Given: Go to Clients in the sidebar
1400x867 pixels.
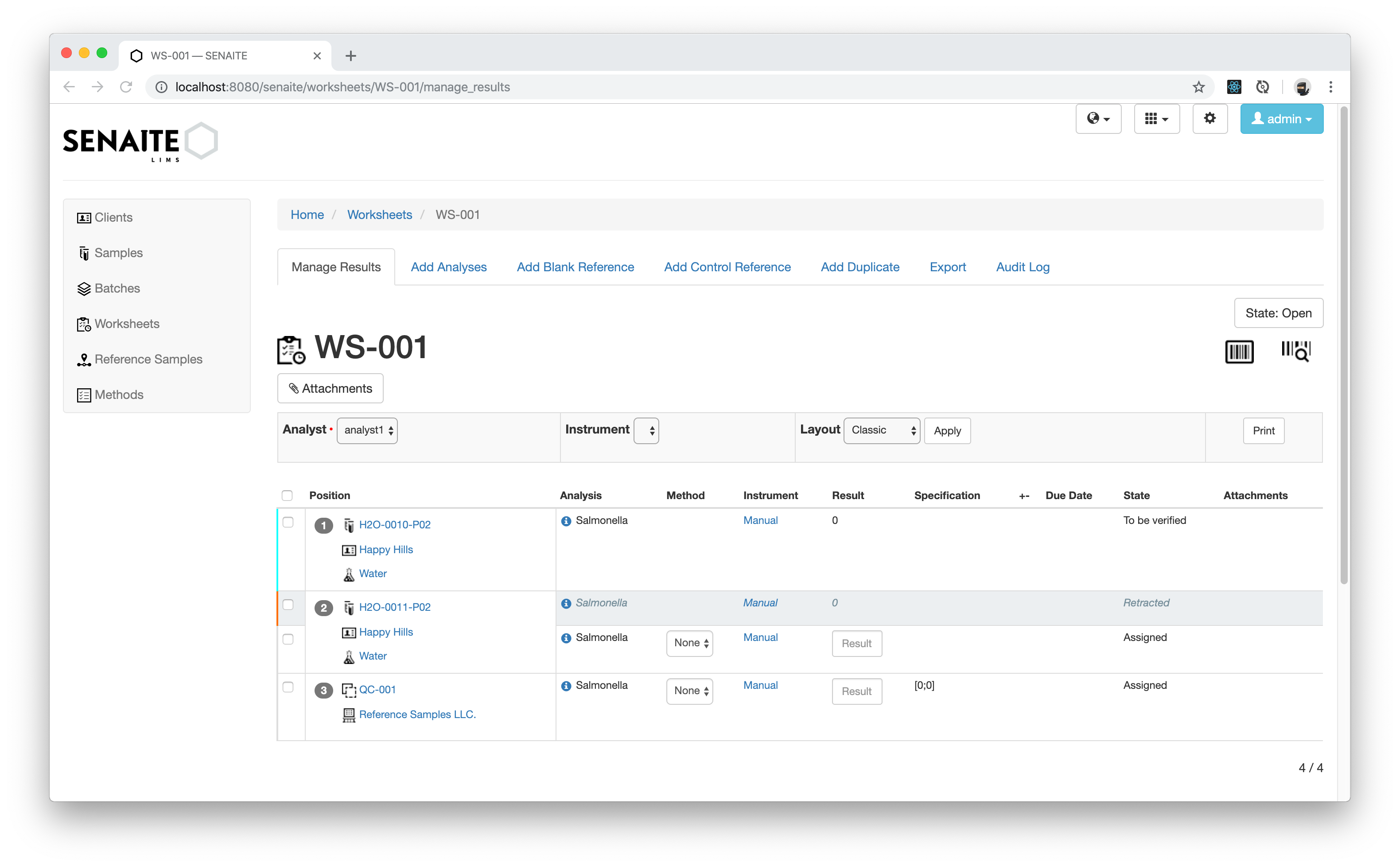Looking at the screenshot, I should [113, 217].
